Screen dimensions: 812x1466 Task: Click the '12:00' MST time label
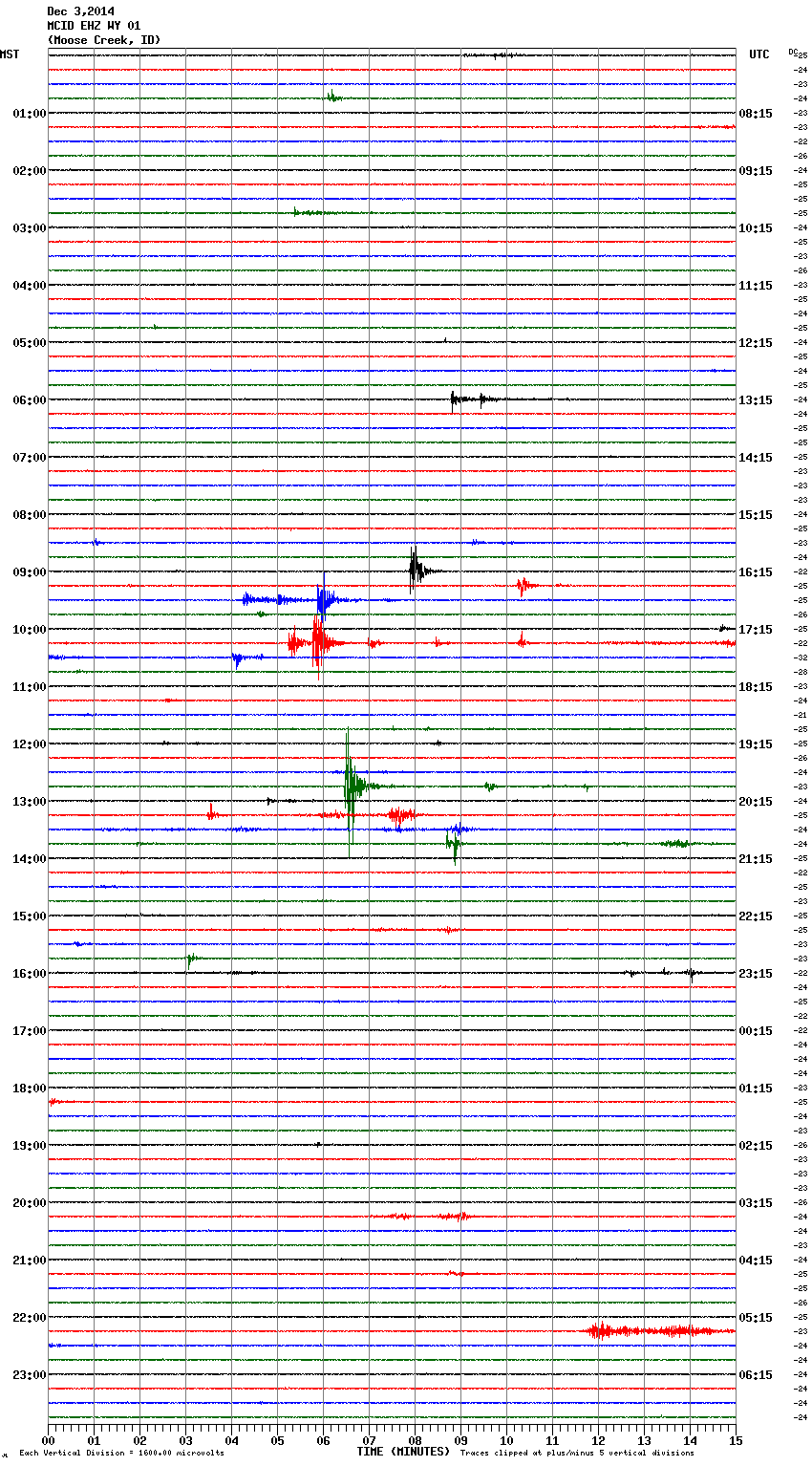coord(29,744)
